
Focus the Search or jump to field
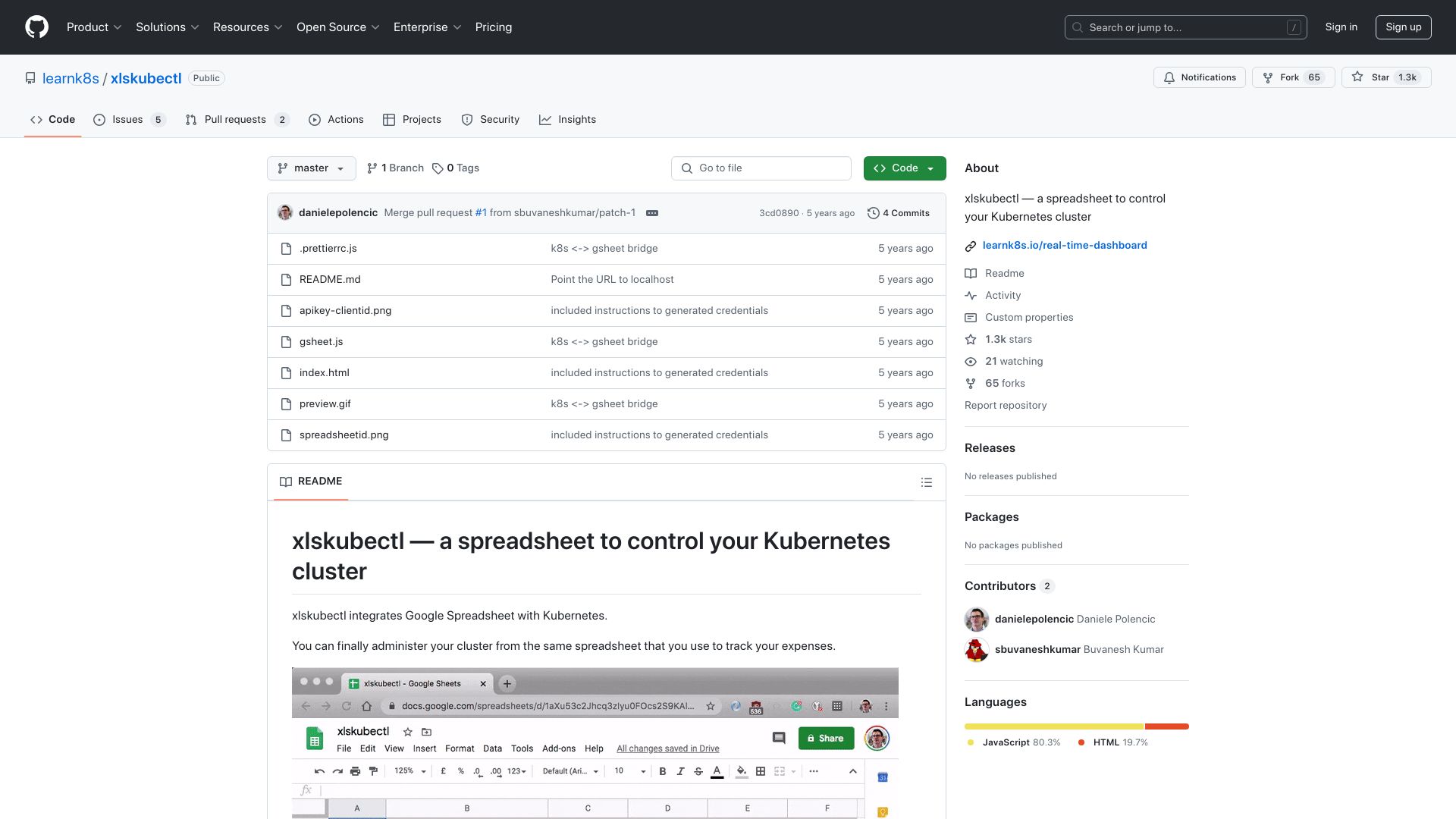click(1185, 27)
